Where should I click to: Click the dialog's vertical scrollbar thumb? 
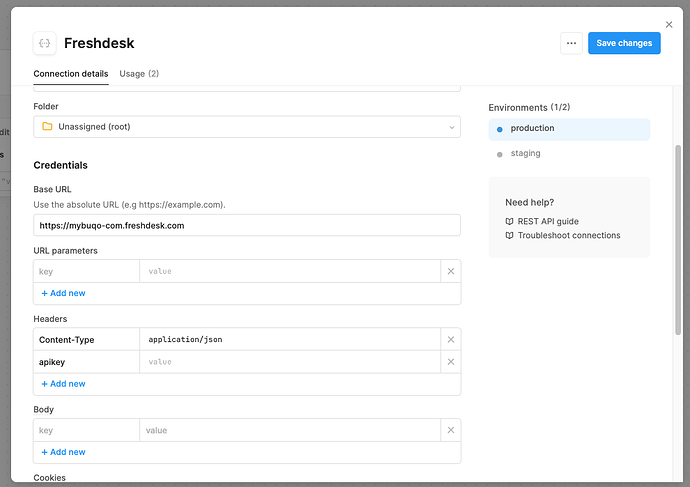tap(678, 240)
